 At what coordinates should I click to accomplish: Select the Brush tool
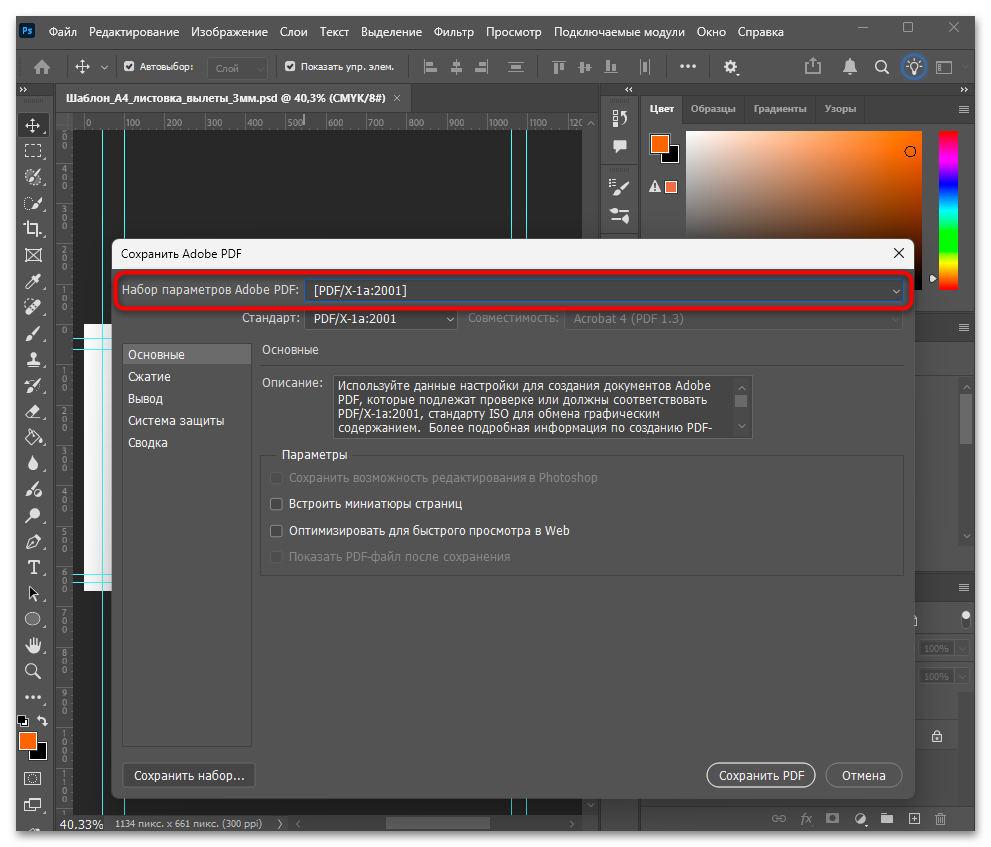click(33, 334)
